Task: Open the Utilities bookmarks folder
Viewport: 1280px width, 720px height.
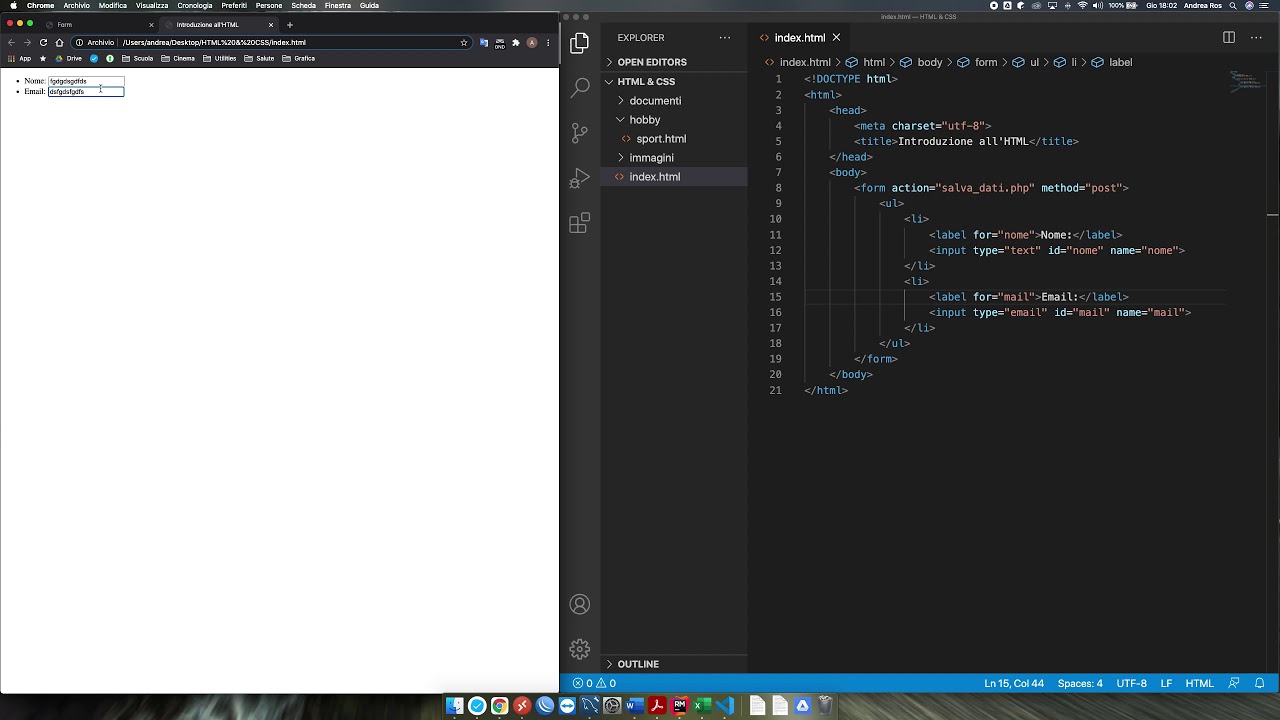Action: pos(220,58)
